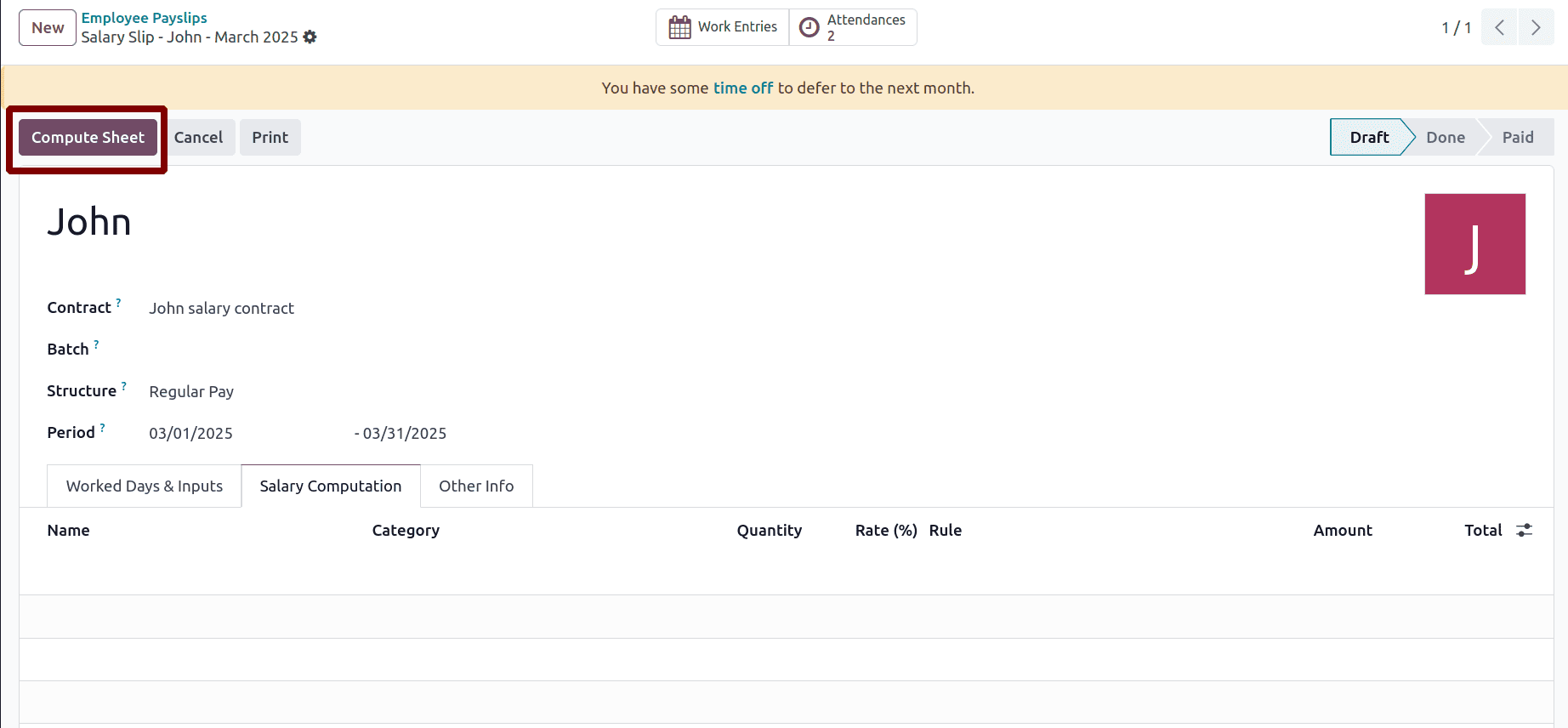This screenshot has width=1568, height=728.
Task: Select the Paid status stage
Action: pos(1518,137)
